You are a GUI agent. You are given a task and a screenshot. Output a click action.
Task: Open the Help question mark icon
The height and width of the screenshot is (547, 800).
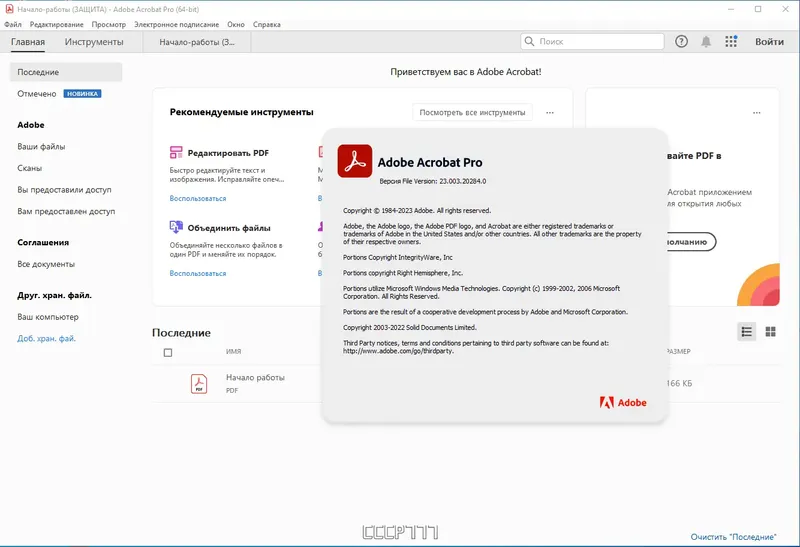(x=681, y=42)
